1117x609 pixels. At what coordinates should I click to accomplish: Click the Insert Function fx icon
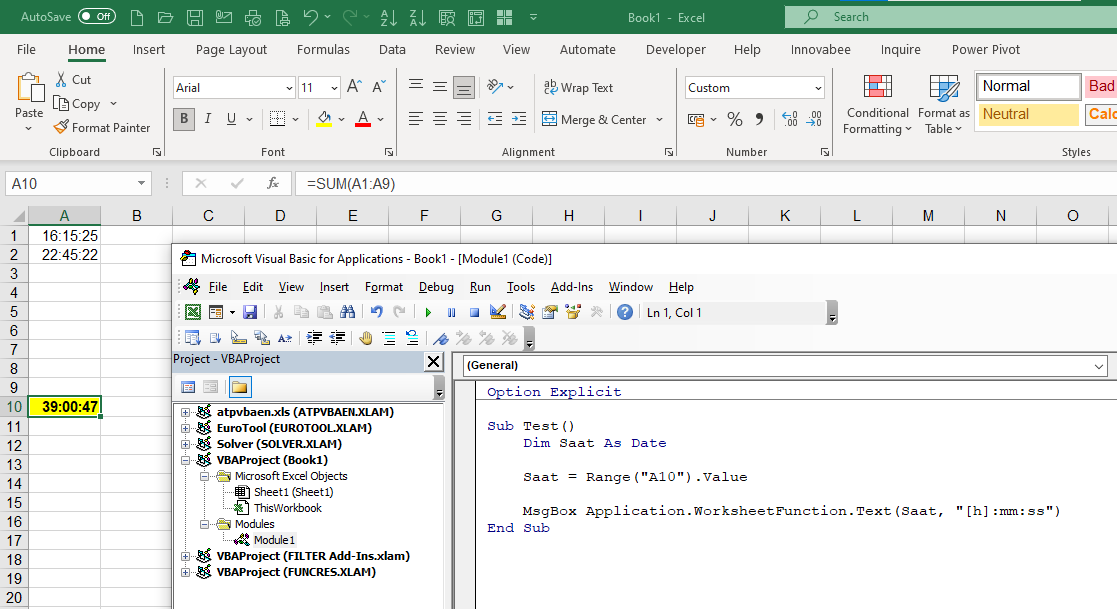[x=273, y=184]
